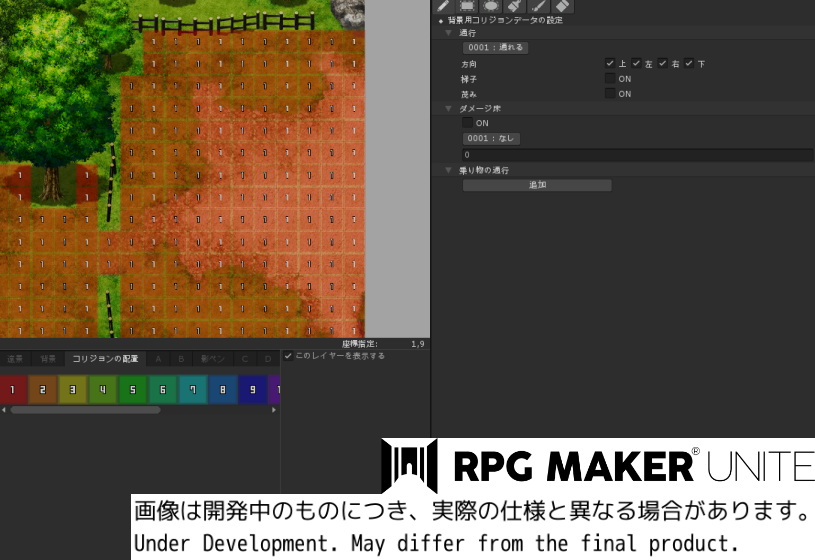Select the コリジョンの配置 tab
Image resolution: width=815 pixels, height=560 pixels.
[x=106, y=359]
